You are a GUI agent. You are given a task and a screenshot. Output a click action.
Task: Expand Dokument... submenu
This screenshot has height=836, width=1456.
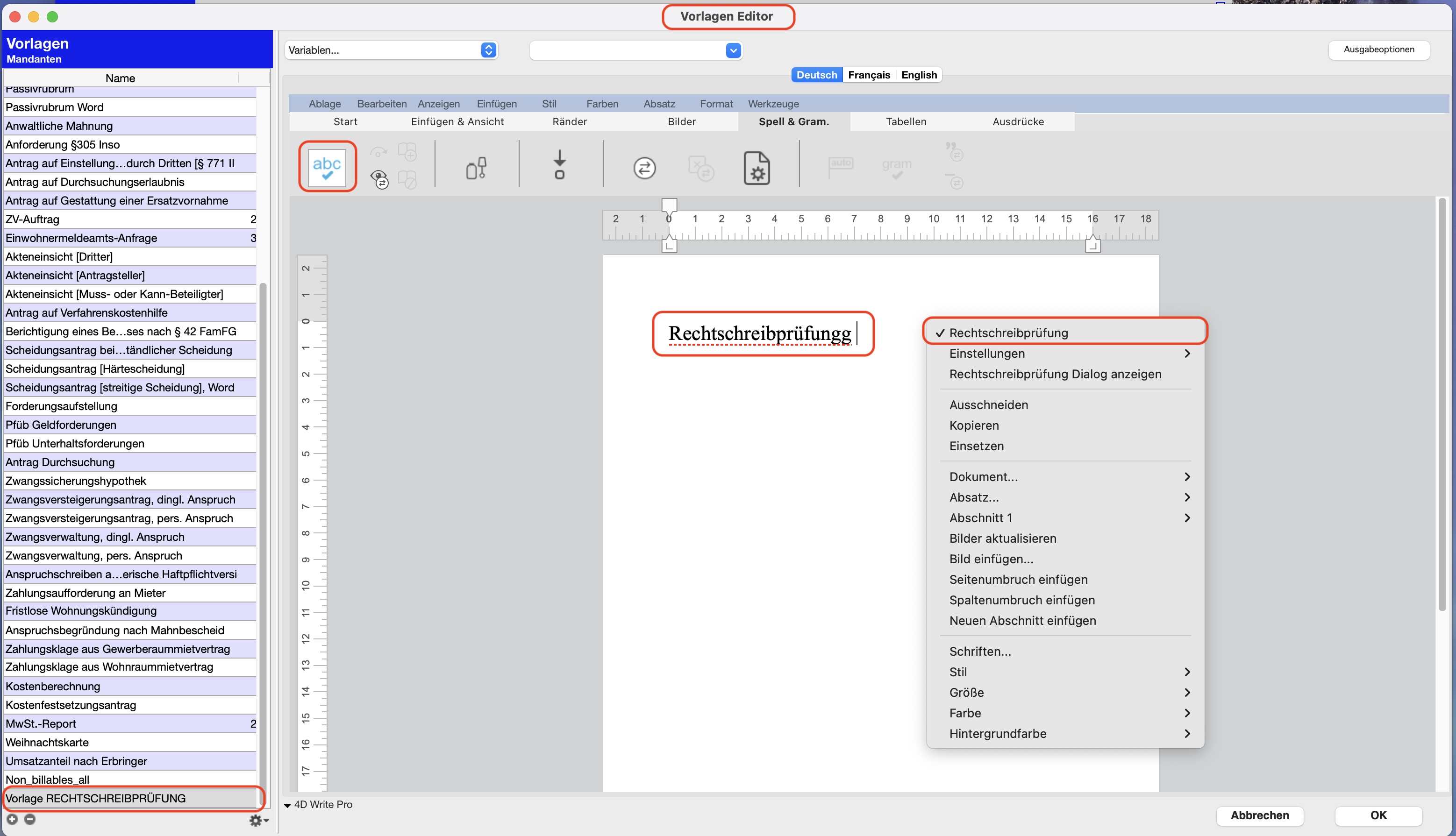click(1065, 476)
